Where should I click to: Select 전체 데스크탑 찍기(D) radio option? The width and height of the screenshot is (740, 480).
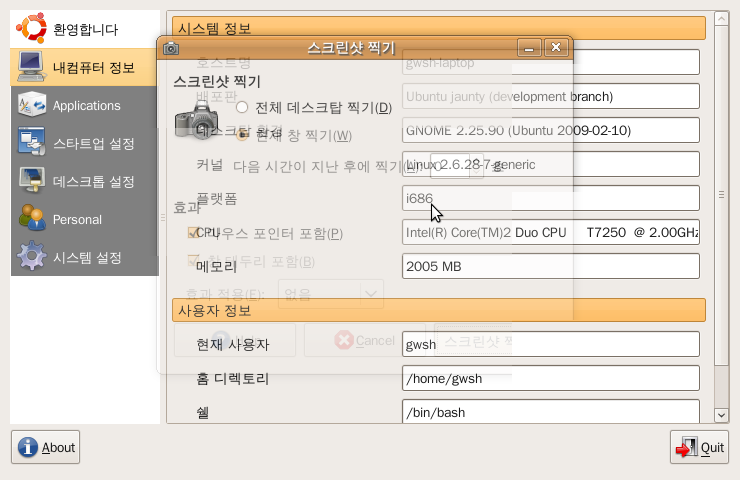[x=314, y=108]
